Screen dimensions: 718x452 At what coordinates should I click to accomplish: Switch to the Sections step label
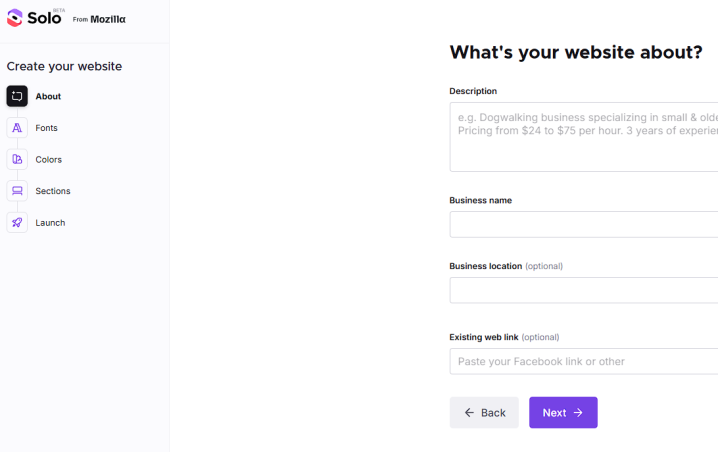(x=53, y=191)
